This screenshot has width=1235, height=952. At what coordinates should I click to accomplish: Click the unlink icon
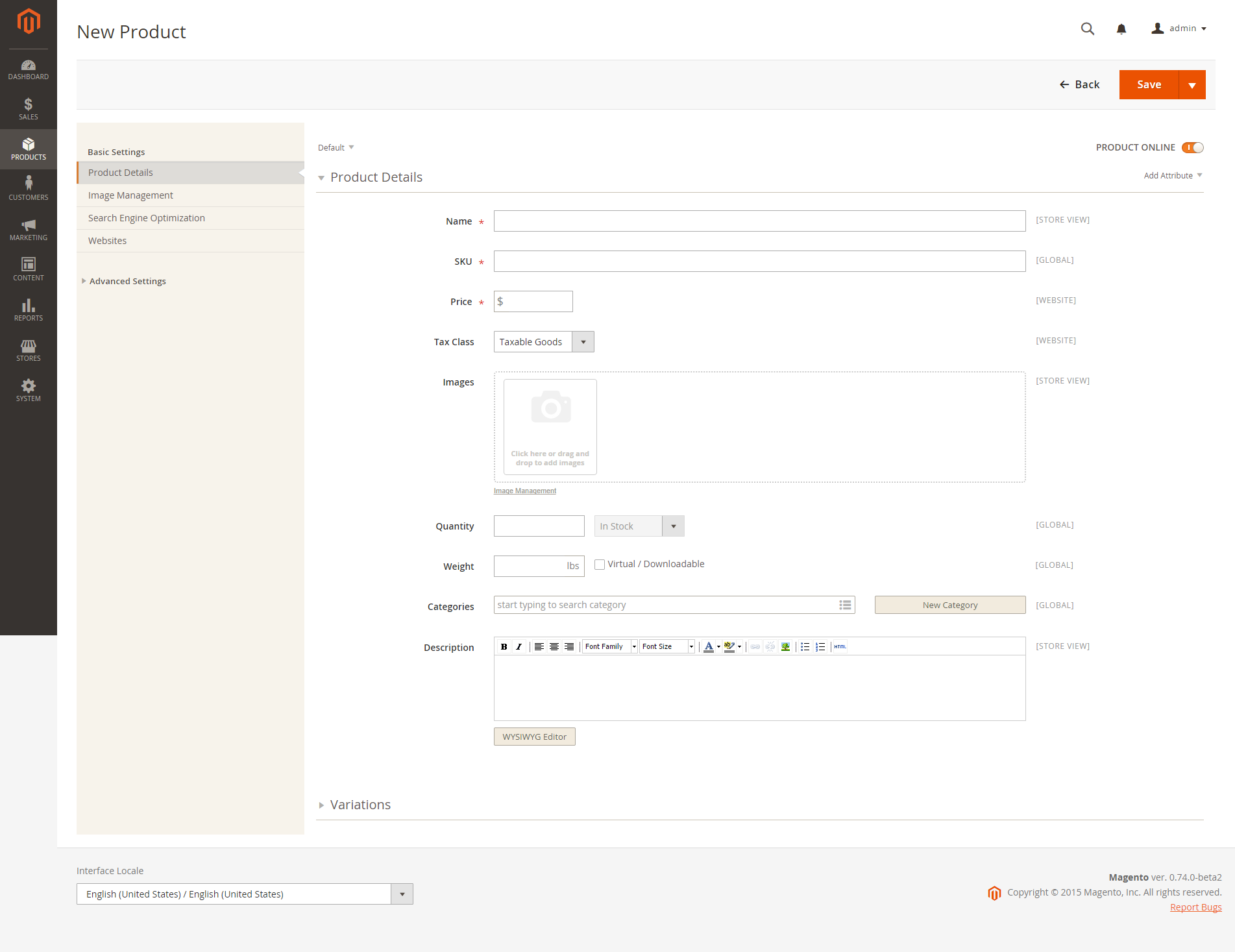coord(770,646)
